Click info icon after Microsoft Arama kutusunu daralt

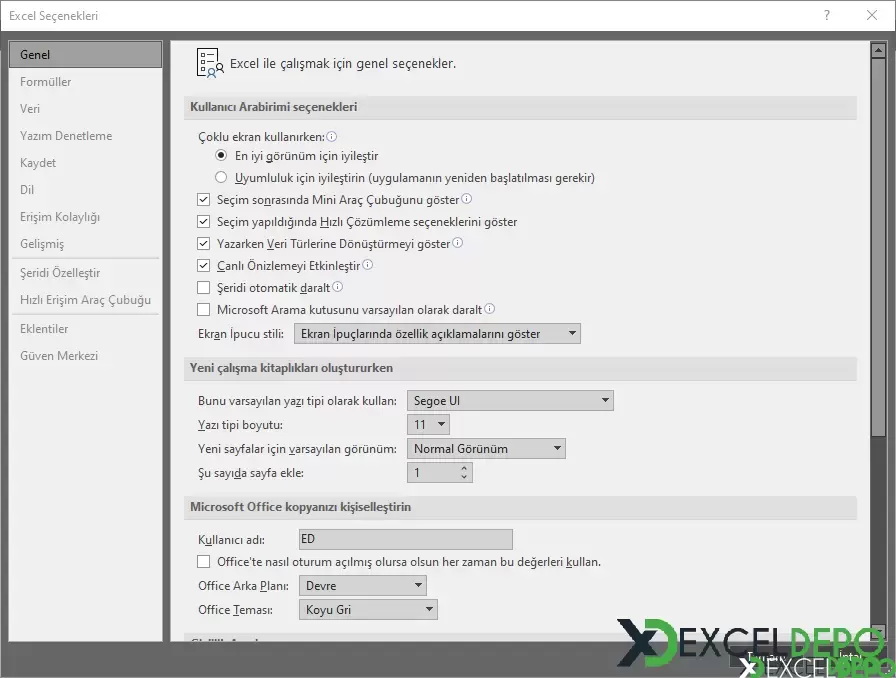point(489,309)
